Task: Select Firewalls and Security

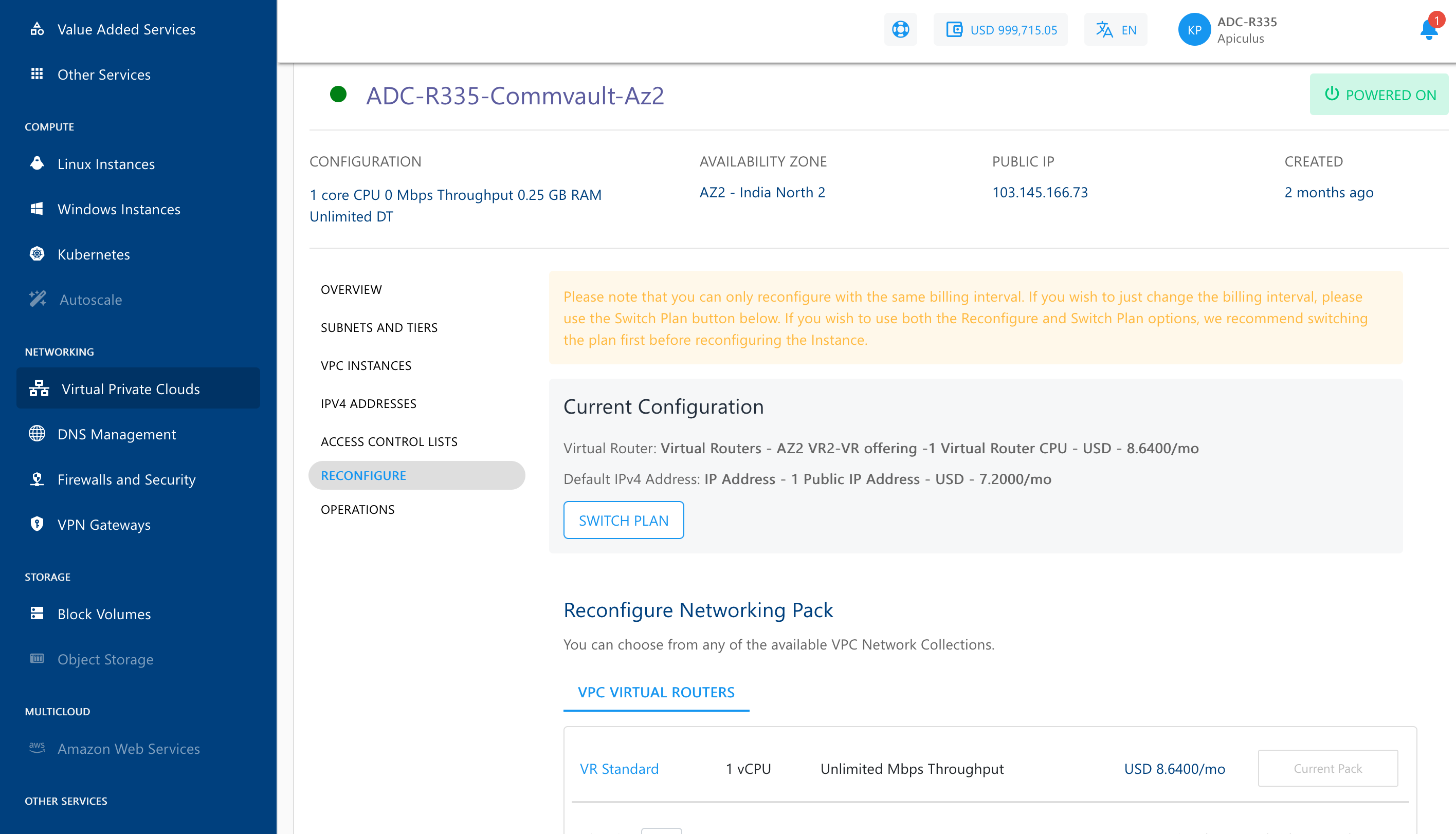Action: coord(126,479)
